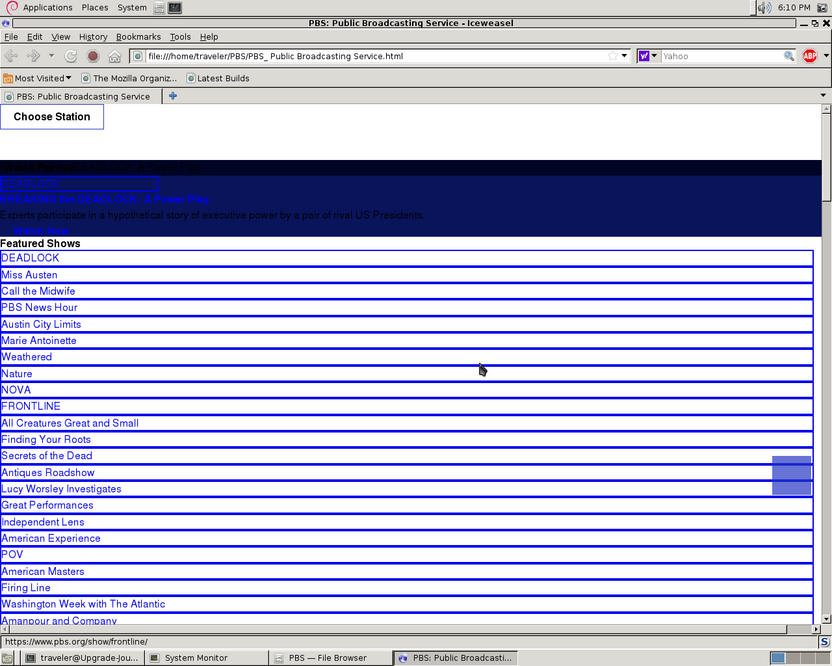Open All Creatures Great and Small link

406,423
